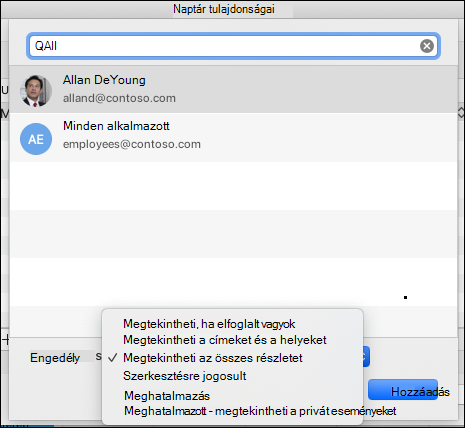Choose the Allan DeYoung contact row
The width and height of the screenshot is (465, 428).
click(233, 89)
